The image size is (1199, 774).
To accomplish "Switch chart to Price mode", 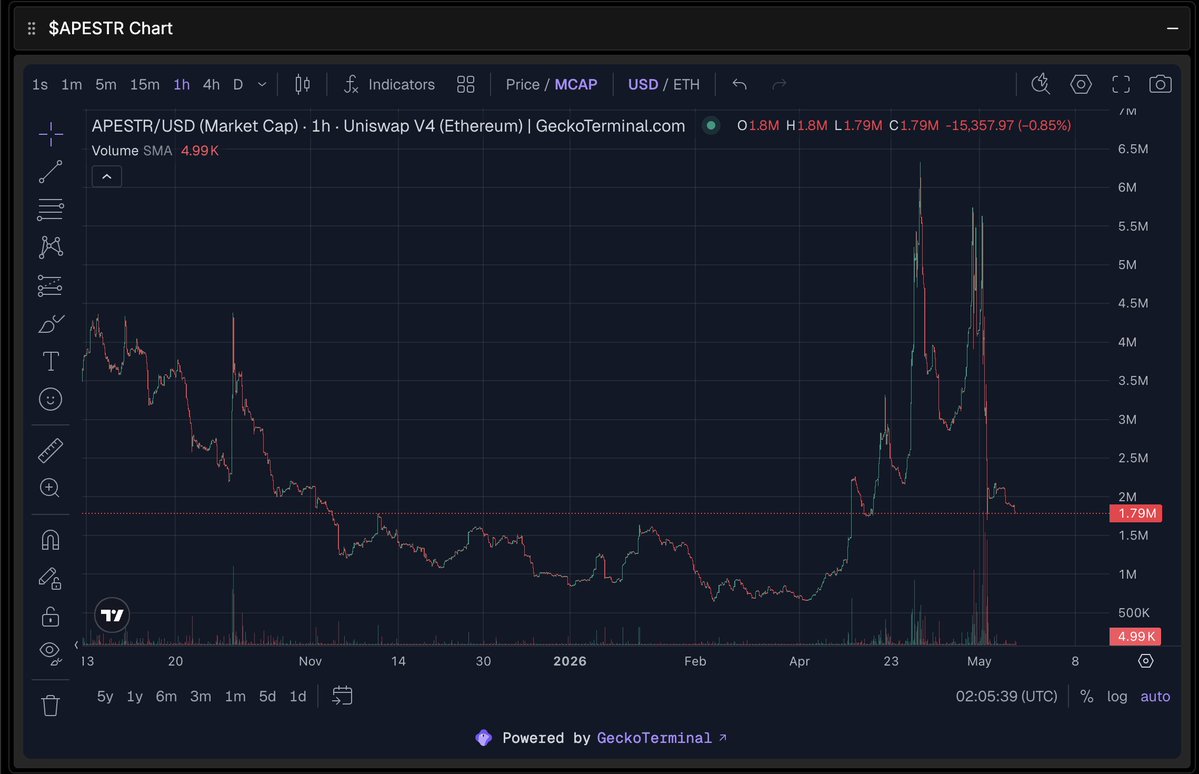I will 522,84.
